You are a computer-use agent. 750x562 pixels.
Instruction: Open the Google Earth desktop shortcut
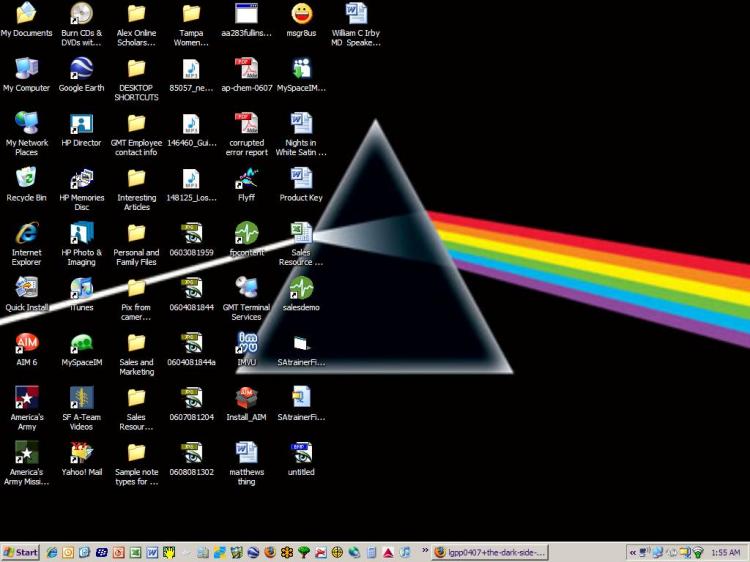(81, 70)
